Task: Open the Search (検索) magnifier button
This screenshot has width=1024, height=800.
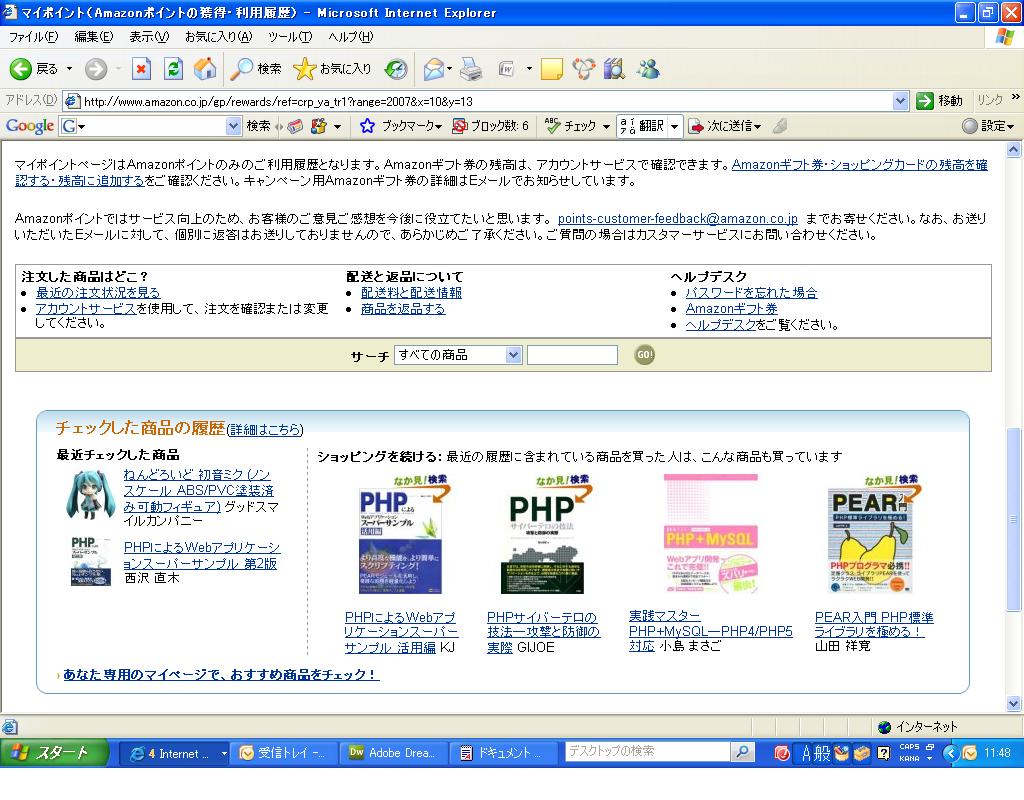Action: pyautogui.click(x=256, y=69)
